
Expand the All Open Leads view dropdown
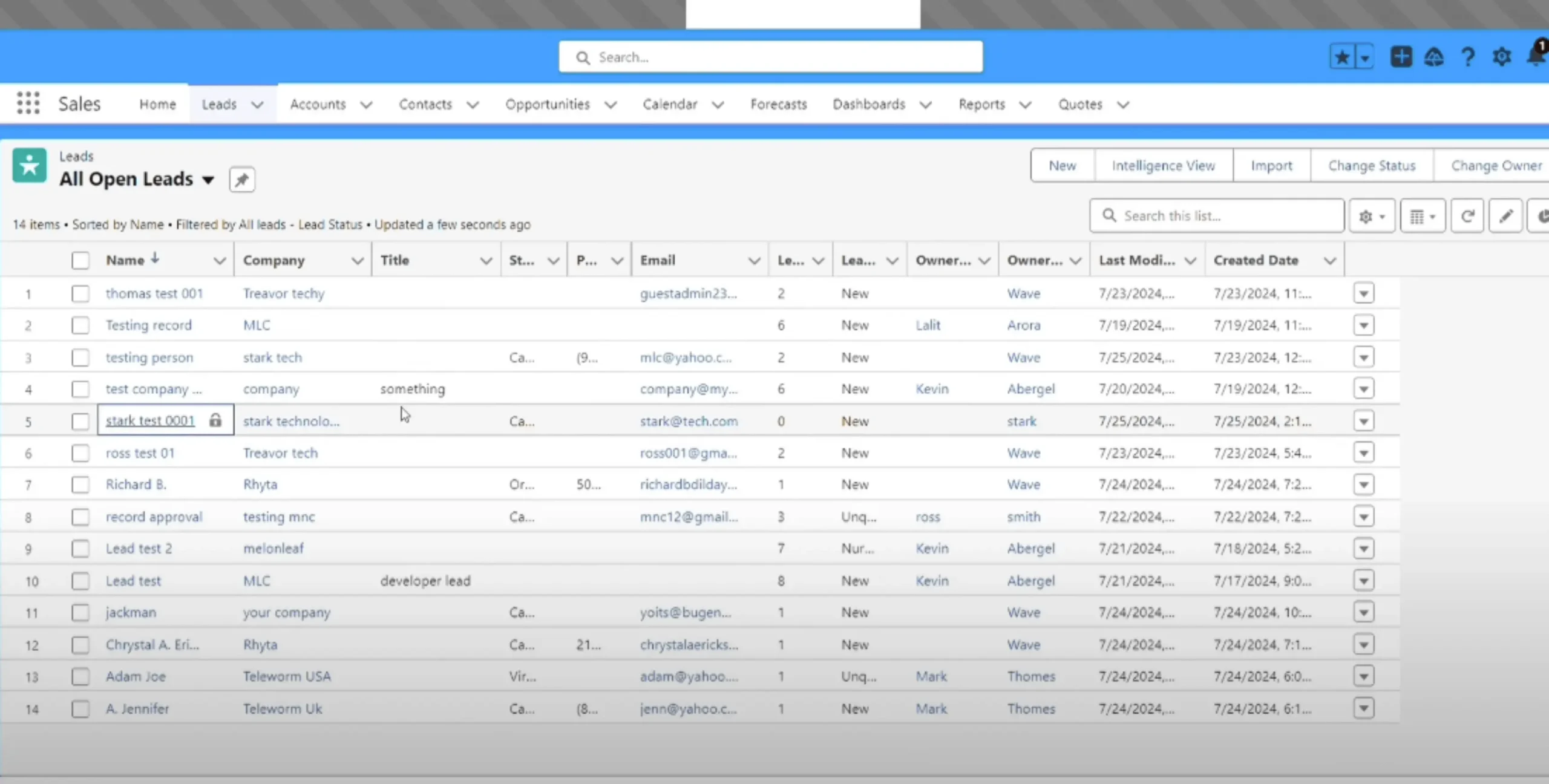pyautogui.click(x=208, y=180)
